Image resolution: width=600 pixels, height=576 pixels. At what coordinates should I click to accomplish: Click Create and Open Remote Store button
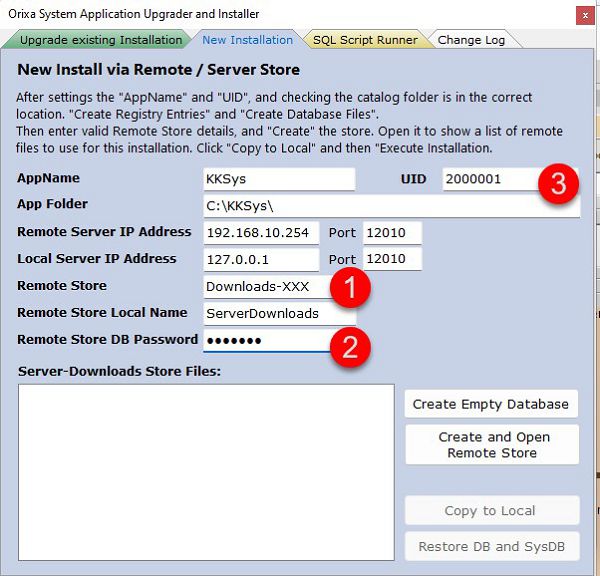coord(492,445)
